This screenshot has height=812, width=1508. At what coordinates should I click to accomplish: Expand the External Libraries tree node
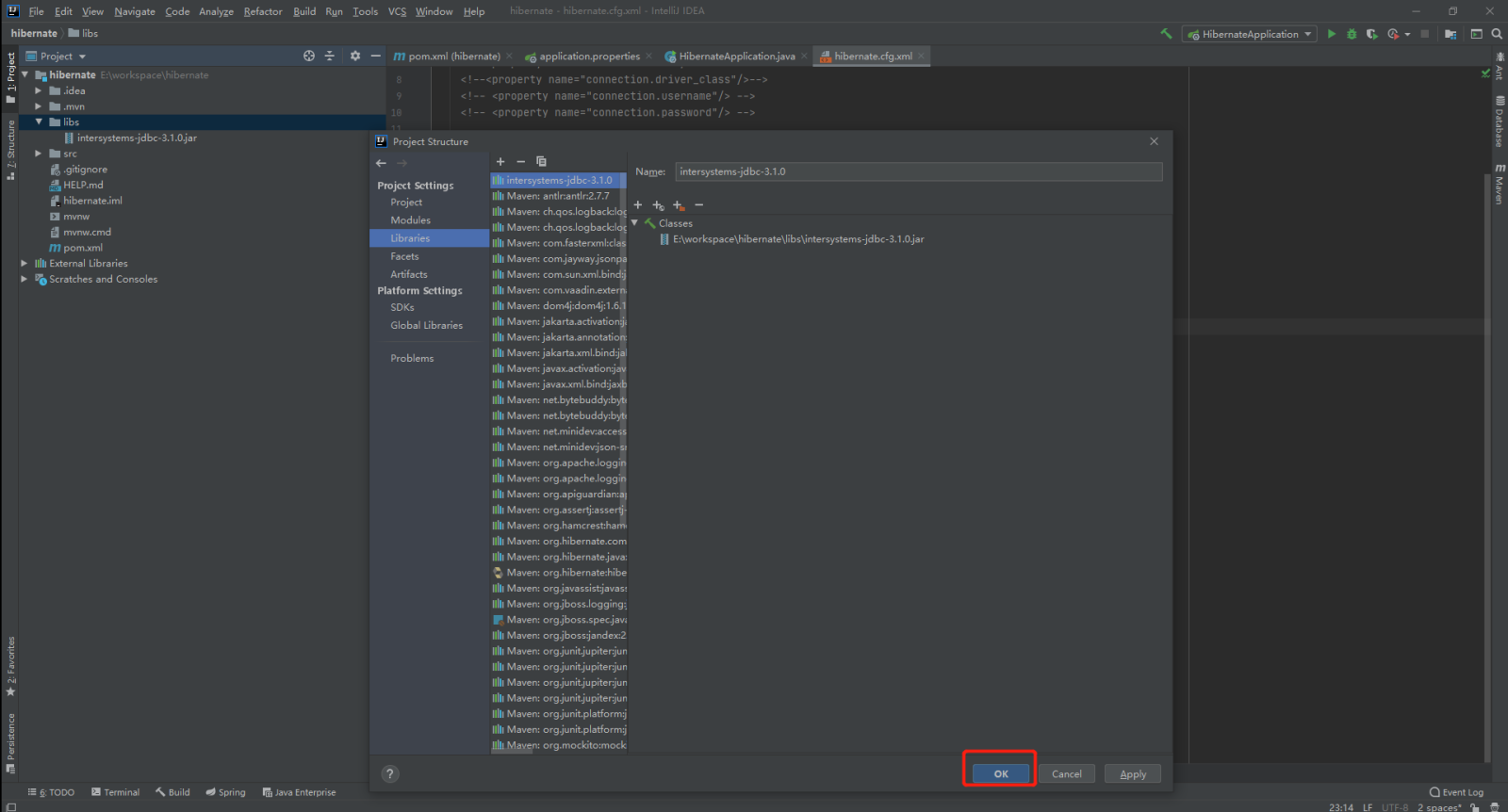coord(25,264)
